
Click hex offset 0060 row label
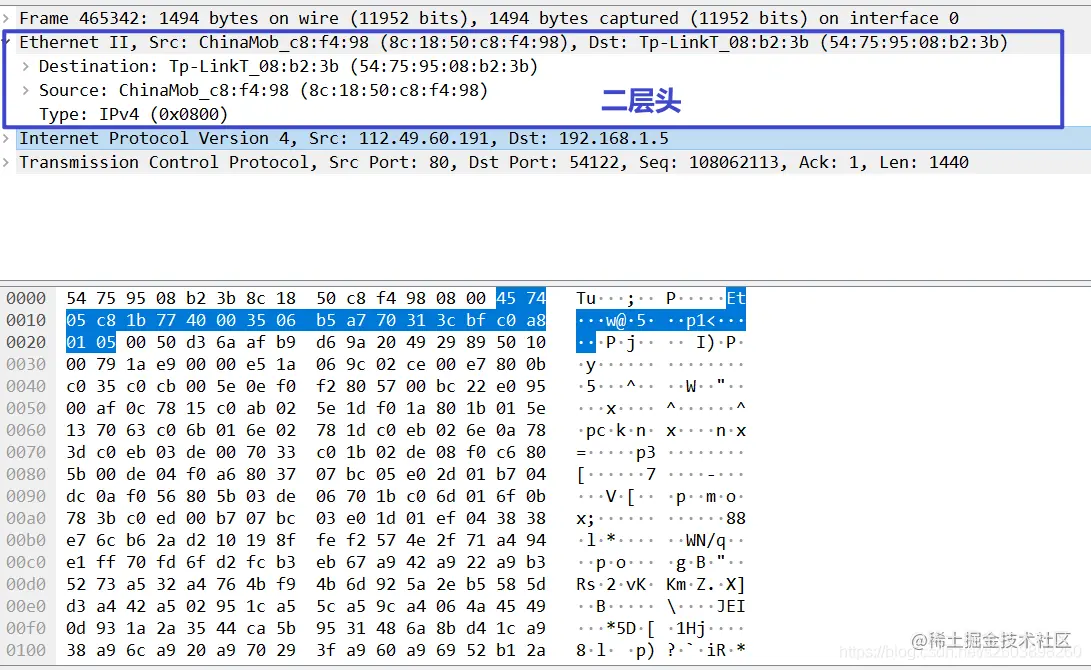(x=26, y=431)
